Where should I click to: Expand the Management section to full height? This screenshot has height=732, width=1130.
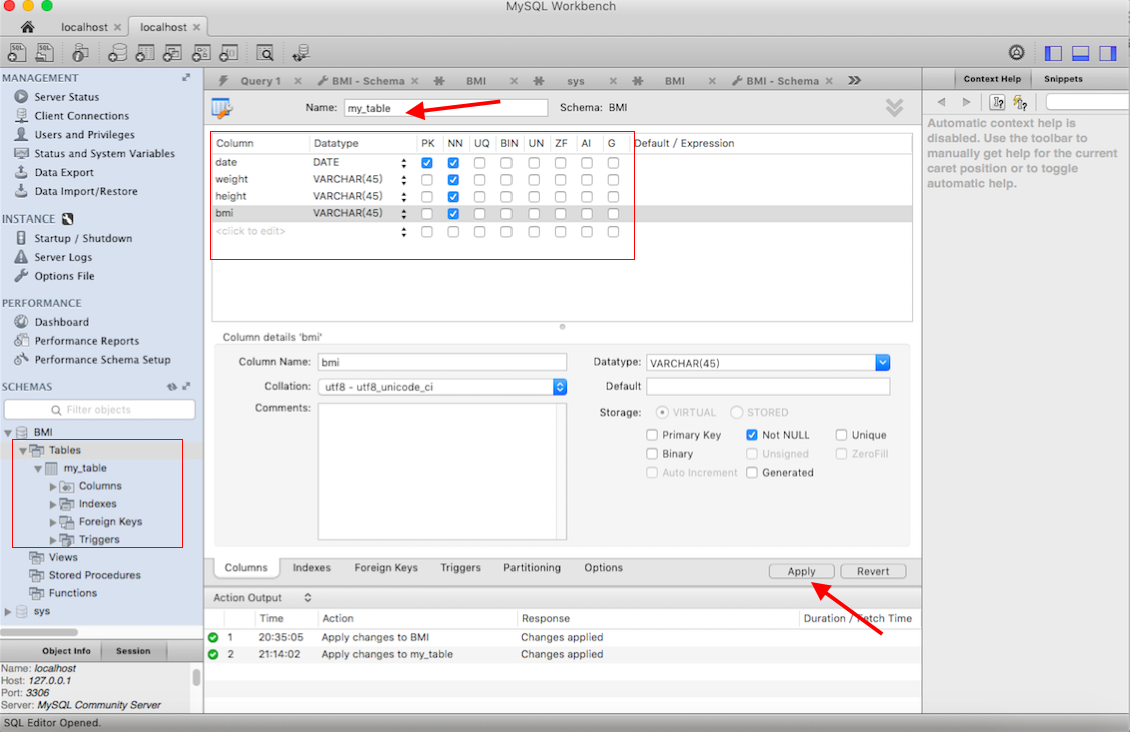186,77
